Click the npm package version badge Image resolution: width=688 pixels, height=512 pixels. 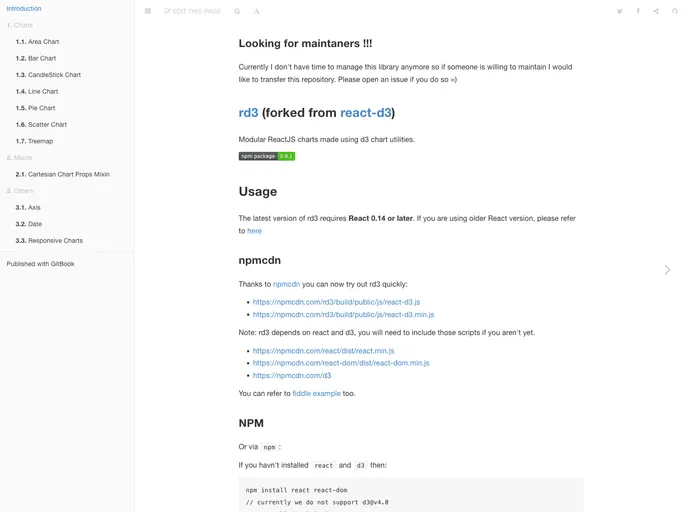click(266, 156)
